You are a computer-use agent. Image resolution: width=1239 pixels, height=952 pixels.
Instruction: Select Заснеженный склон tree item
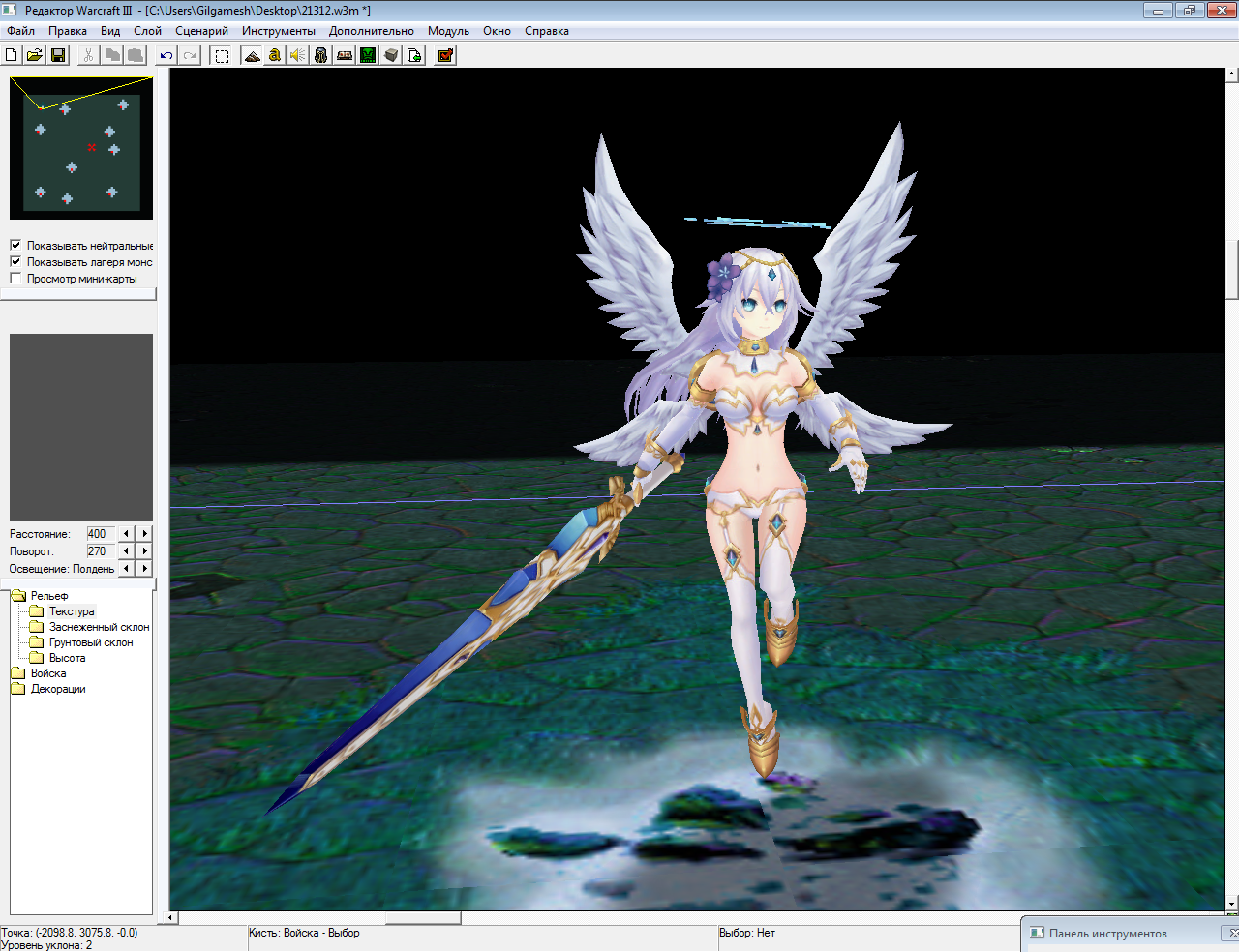[100, 627]
